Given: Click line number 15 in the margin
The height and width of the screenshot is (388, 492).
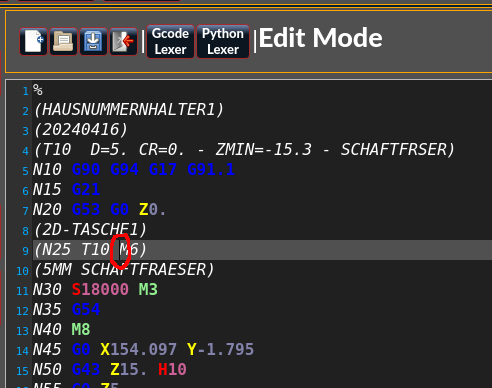Looking at the screenshot, I should [23, 371].
